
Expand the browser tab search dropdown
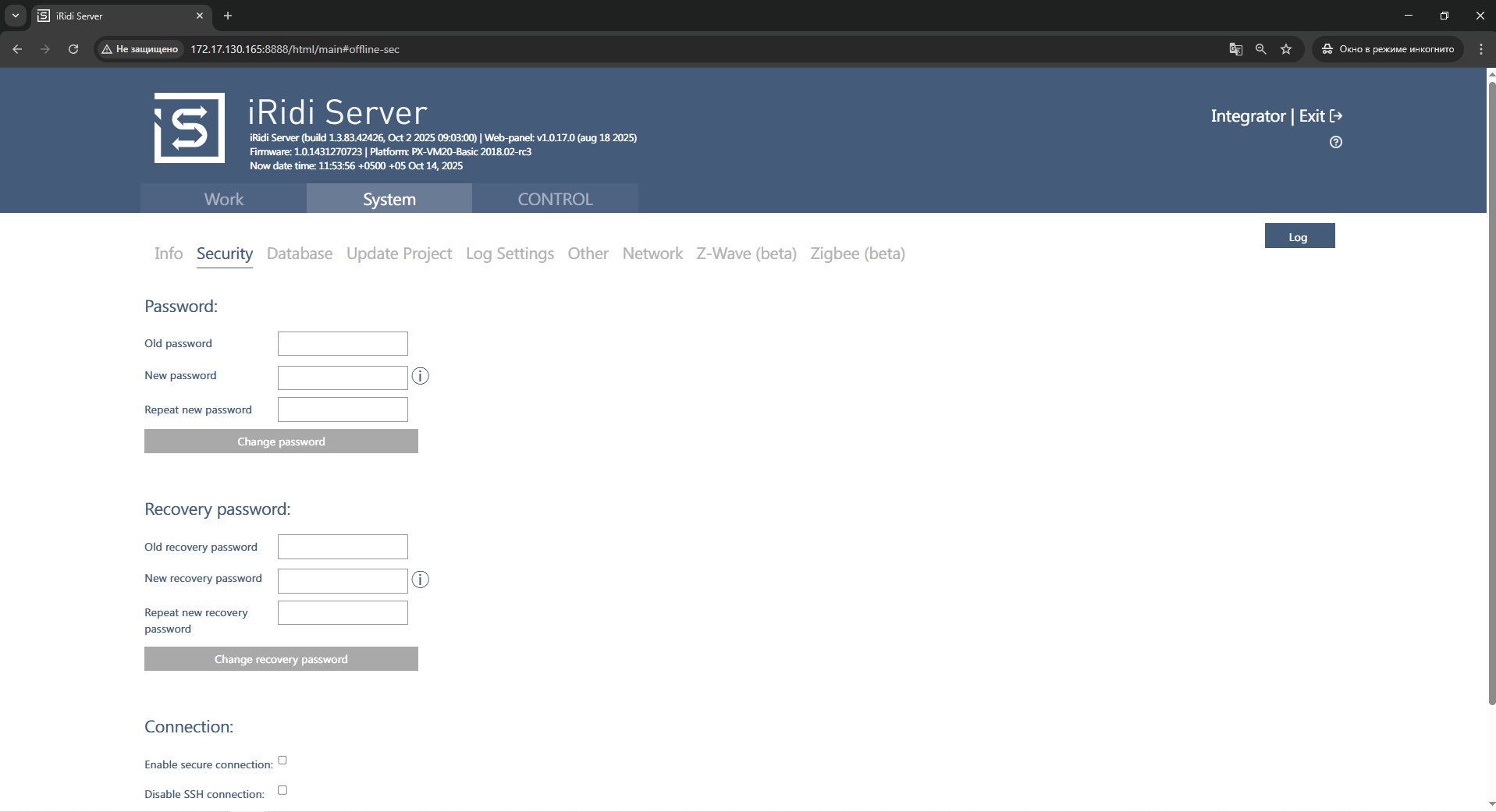click(15, 16)
